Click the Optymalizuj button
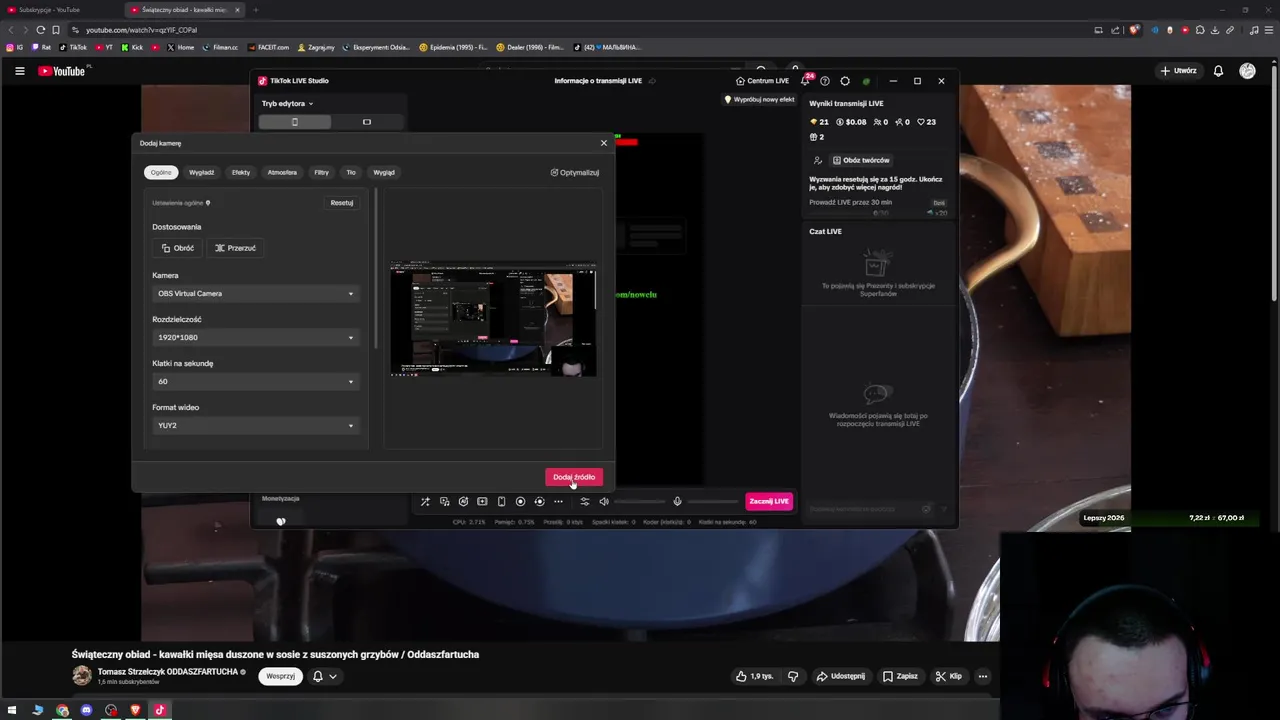Screen dimensions: 1280x720 point(575,172)
